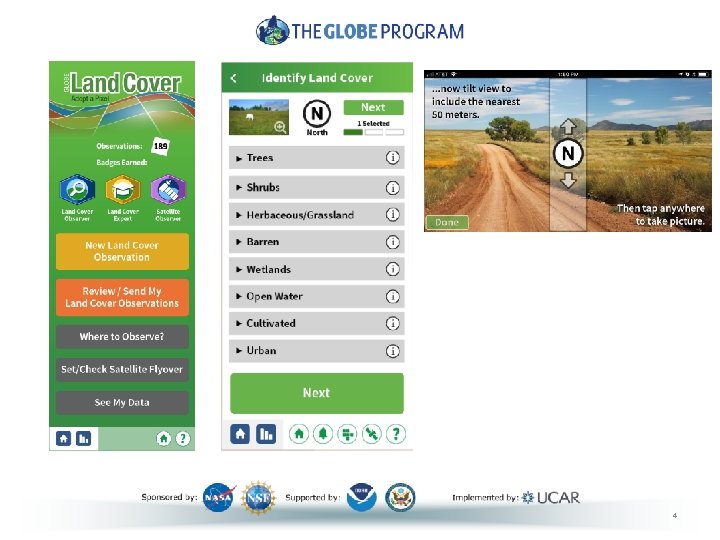
Task: Click green help icon on Land Cover home screen
Action: point(182,439)
